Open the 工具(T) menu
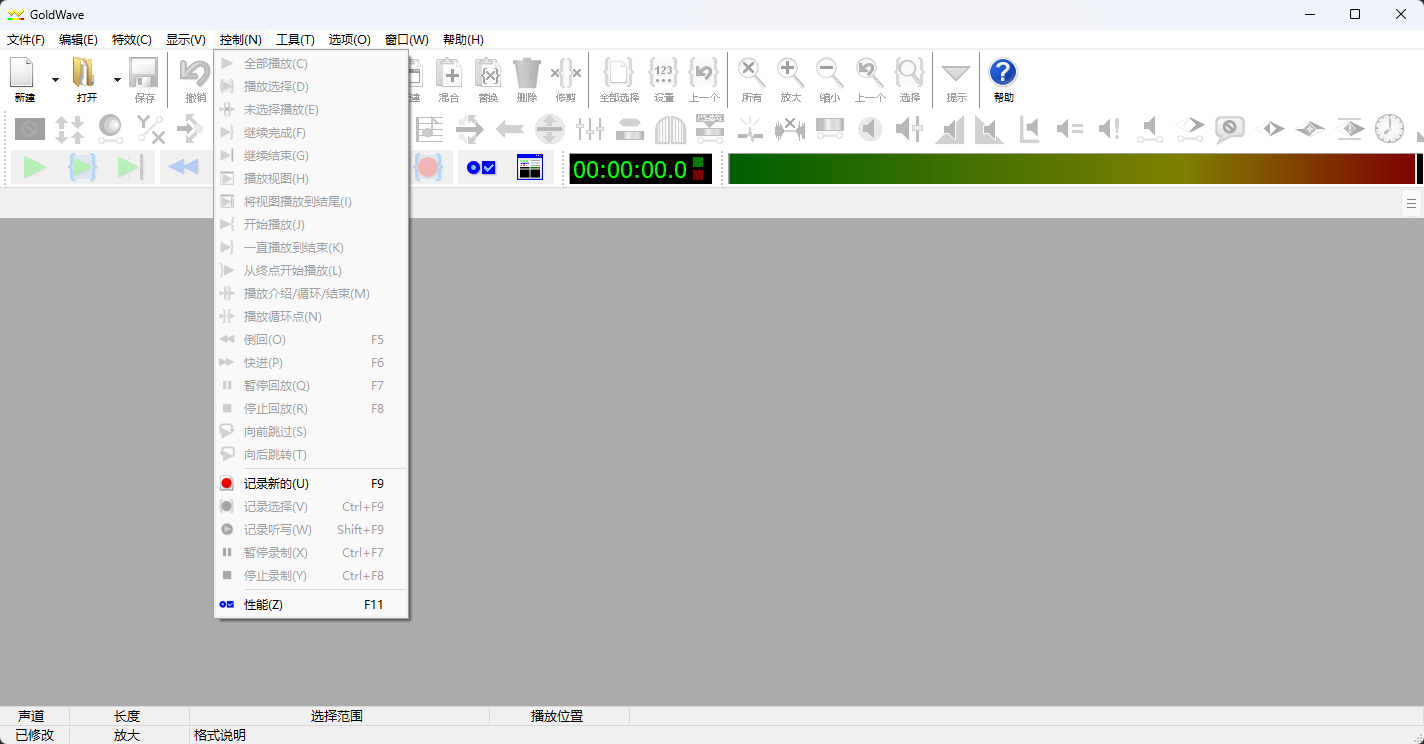This screenshot has width=1424, height=744. pos(295,40)
